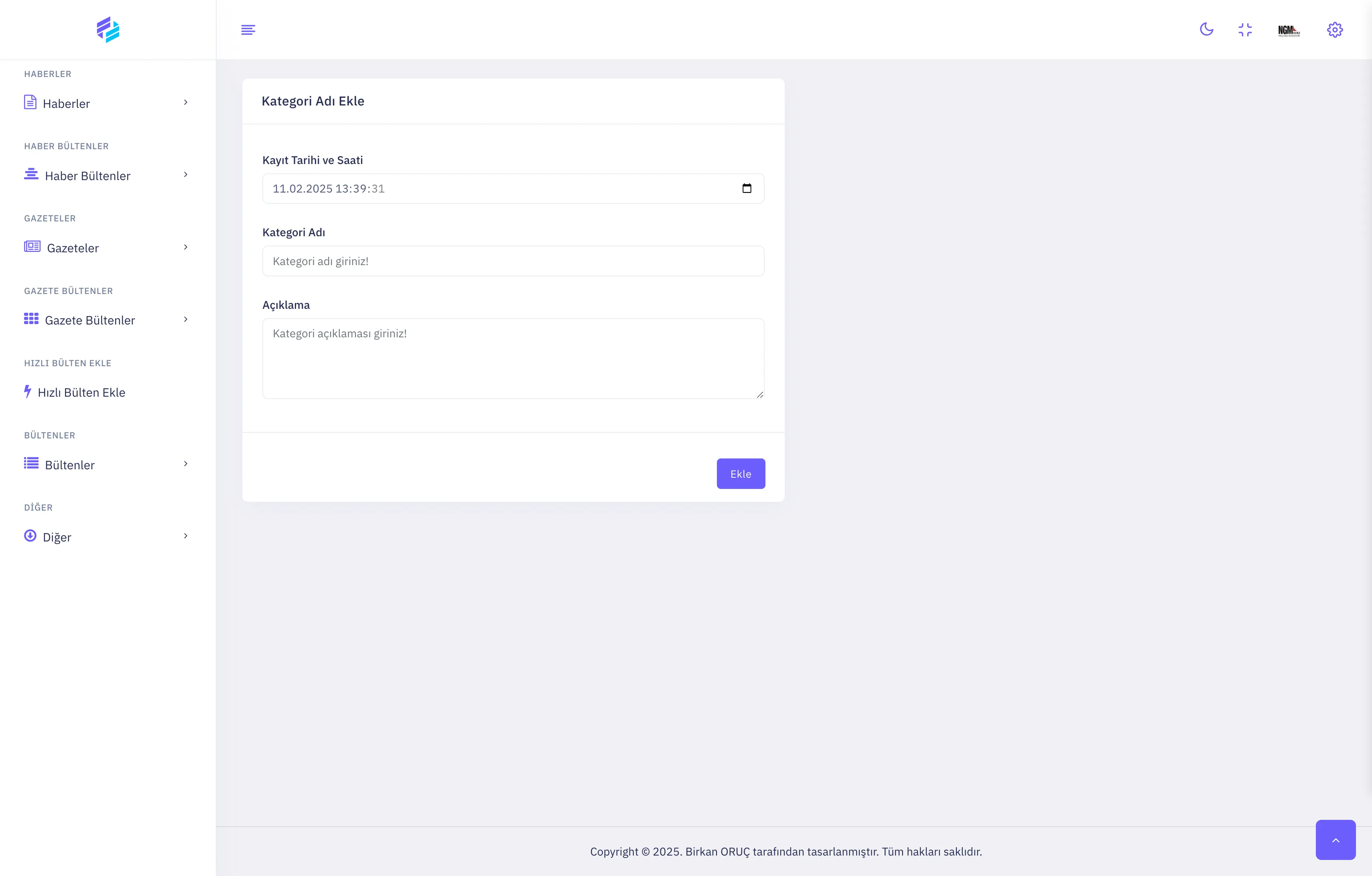The image size is (1372, 876).
Task: Click the lightning Hızlı Bülten Ekle icon
Action: [27, 392]
